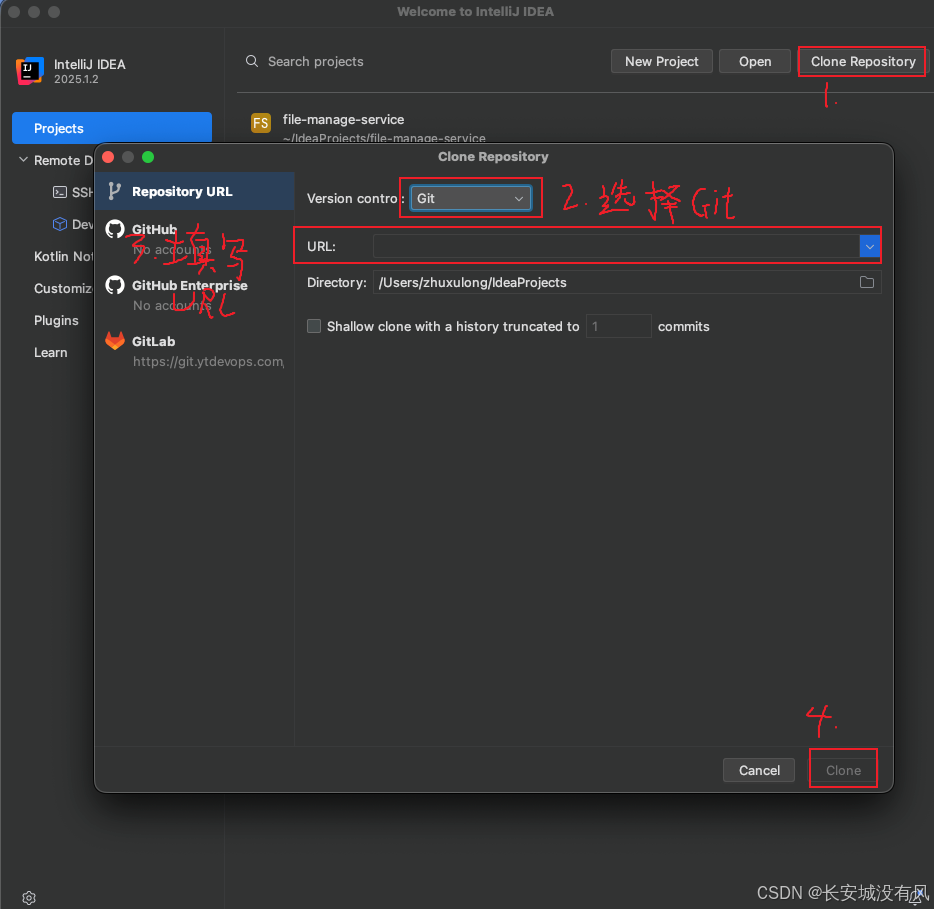Image resolution: width=934 pixels, height=909 pixels.
Task: Click the FS project icon for file-manage-service
Action: tap(261, 123)
